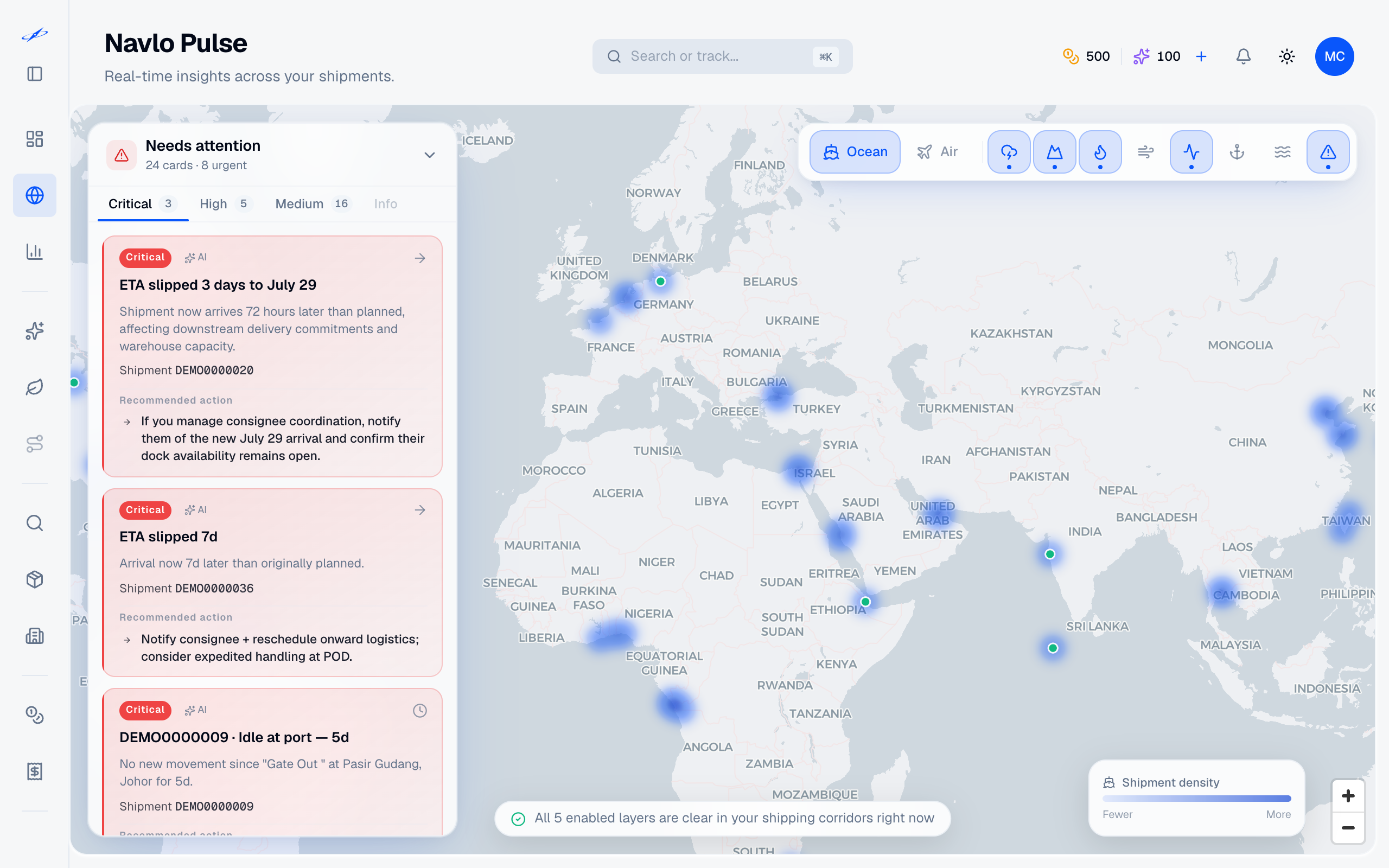Viewport: 1389px width, 868px height.
Task: Toggle the Air shipment mode
Action: (x=938, y=152)
